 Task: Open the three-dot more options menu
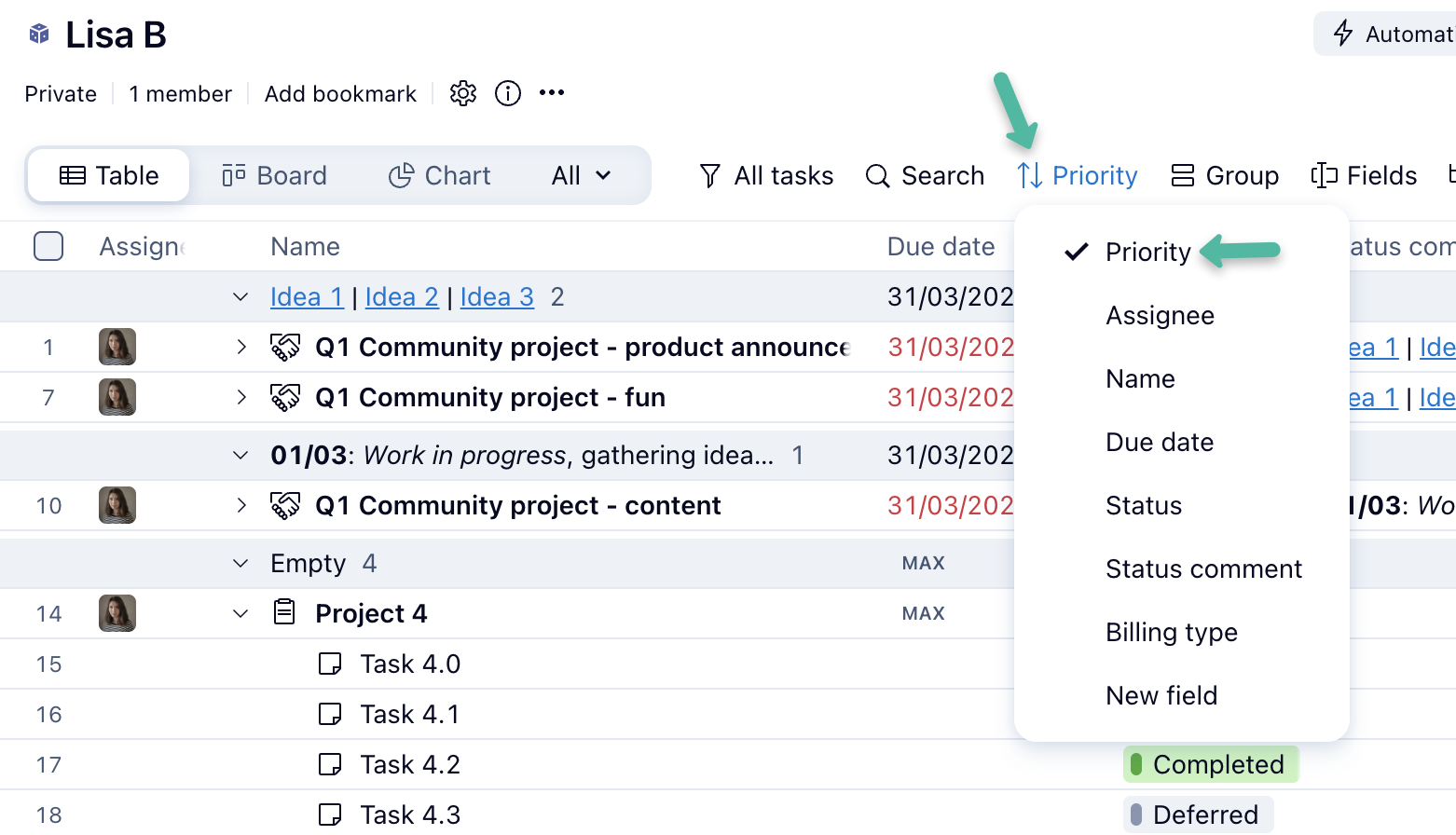[552, 93]
